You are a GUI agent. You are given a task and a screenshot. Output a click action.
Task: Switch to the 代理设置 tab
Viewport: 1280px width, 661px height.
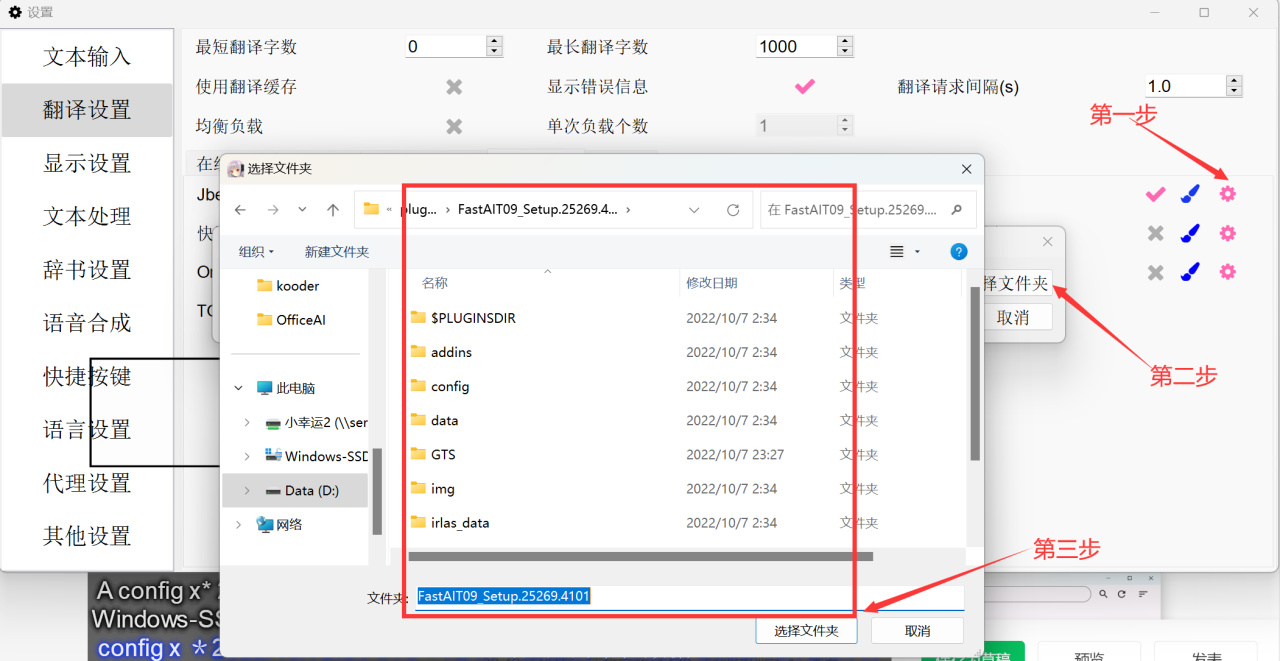click(87, 483)
